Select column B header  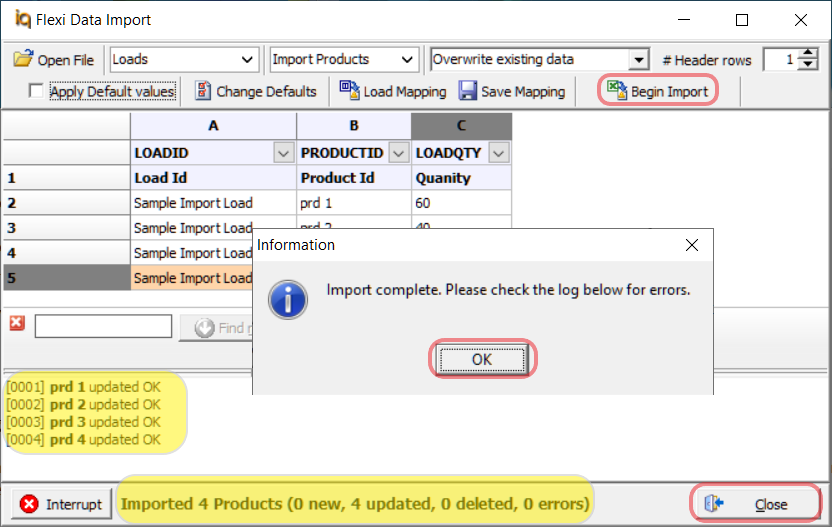tap(354, 126)
